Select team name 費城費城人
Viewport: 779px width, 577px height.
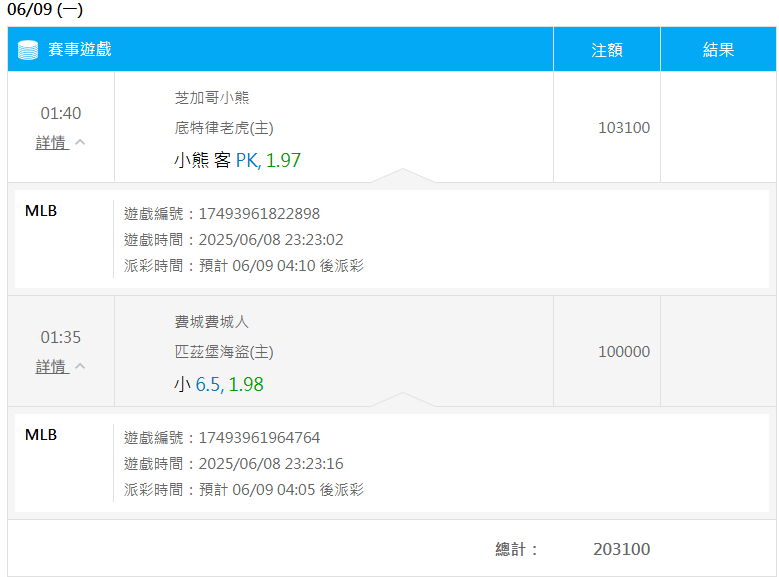[x=212, y=322]
